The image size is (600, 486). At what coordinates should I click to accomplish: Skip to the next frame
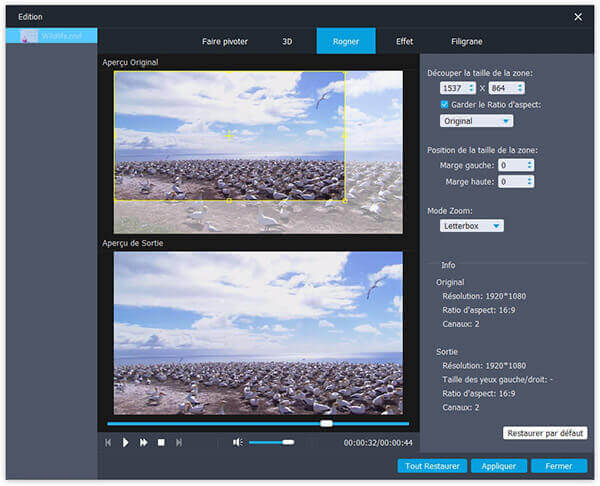[x=179, y=442]
